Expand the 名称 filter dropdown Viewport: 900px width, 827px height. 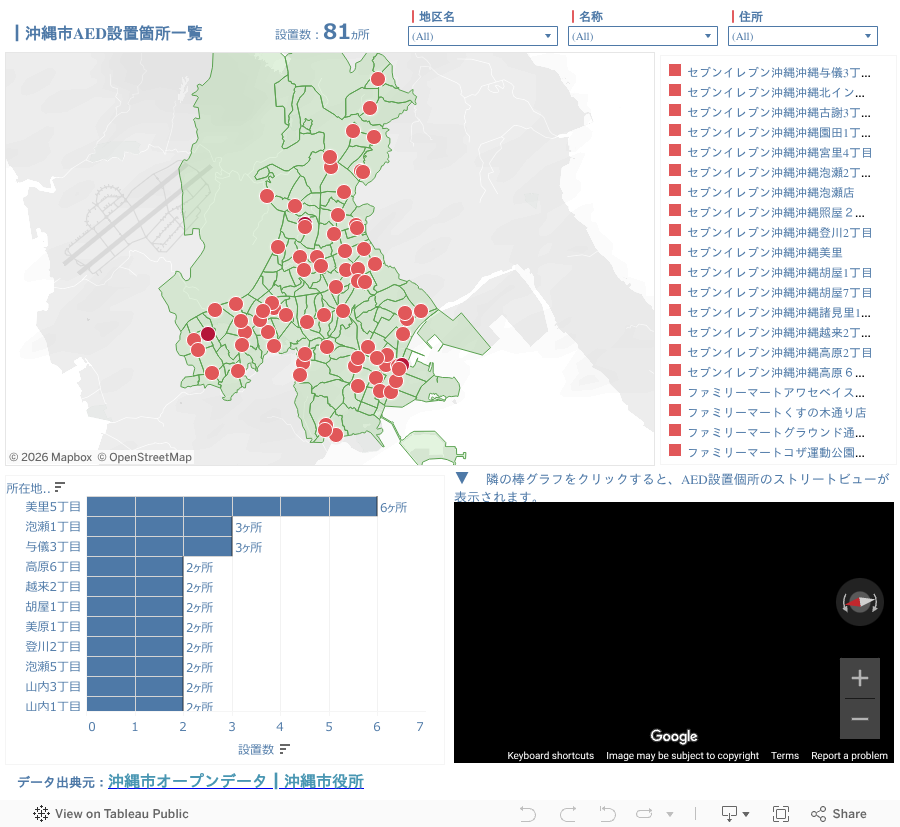click(x=642, y=36)
